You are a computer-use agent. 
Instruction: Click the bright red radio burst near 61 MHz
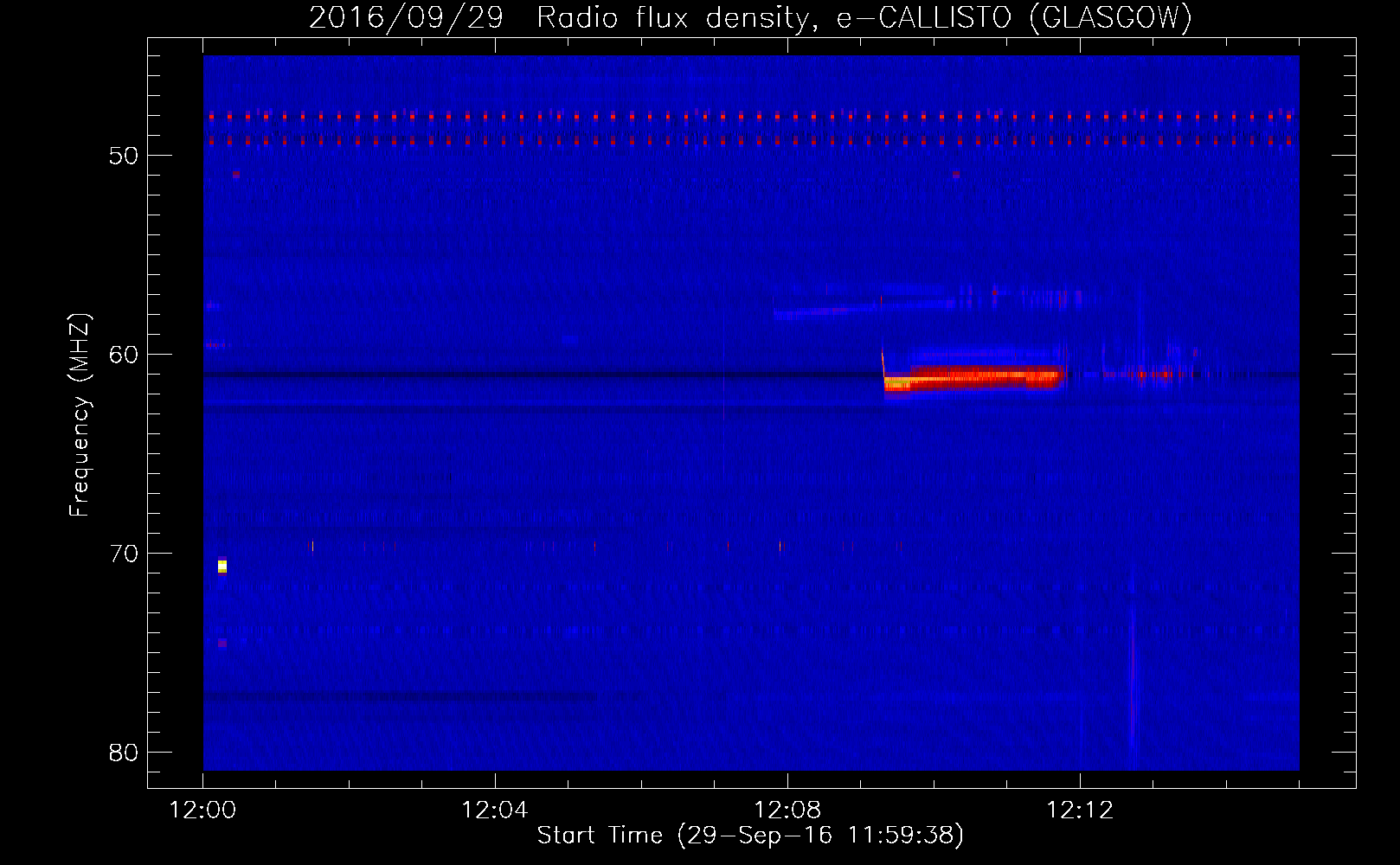click(974, 378)
